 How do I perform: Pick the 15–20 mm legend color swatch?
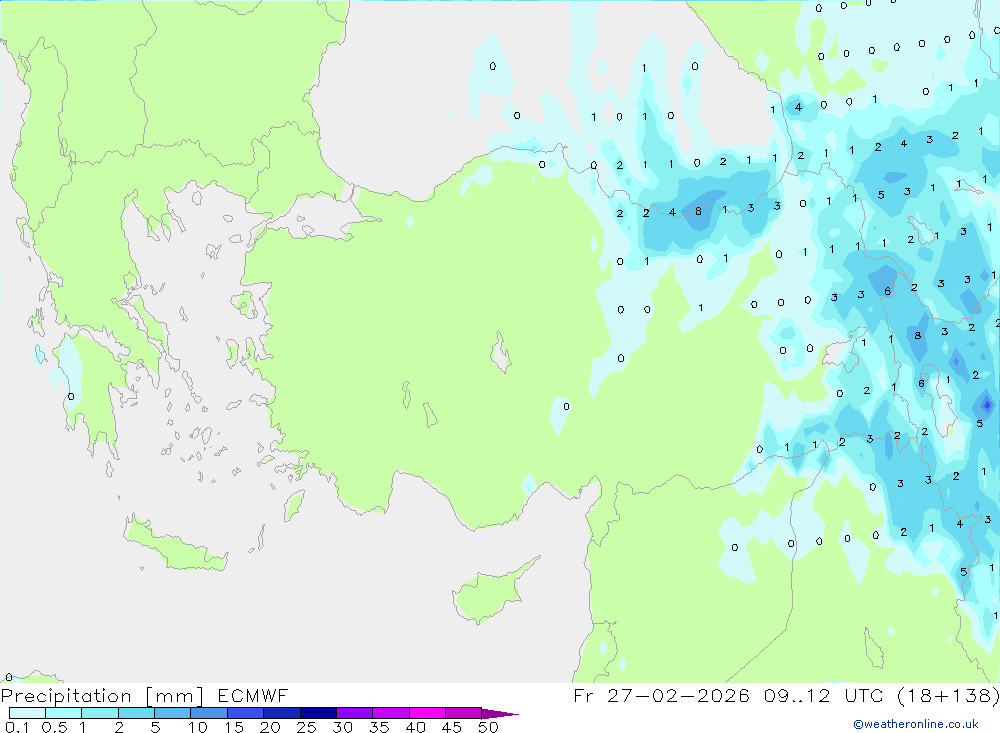(x=246, y=713)
